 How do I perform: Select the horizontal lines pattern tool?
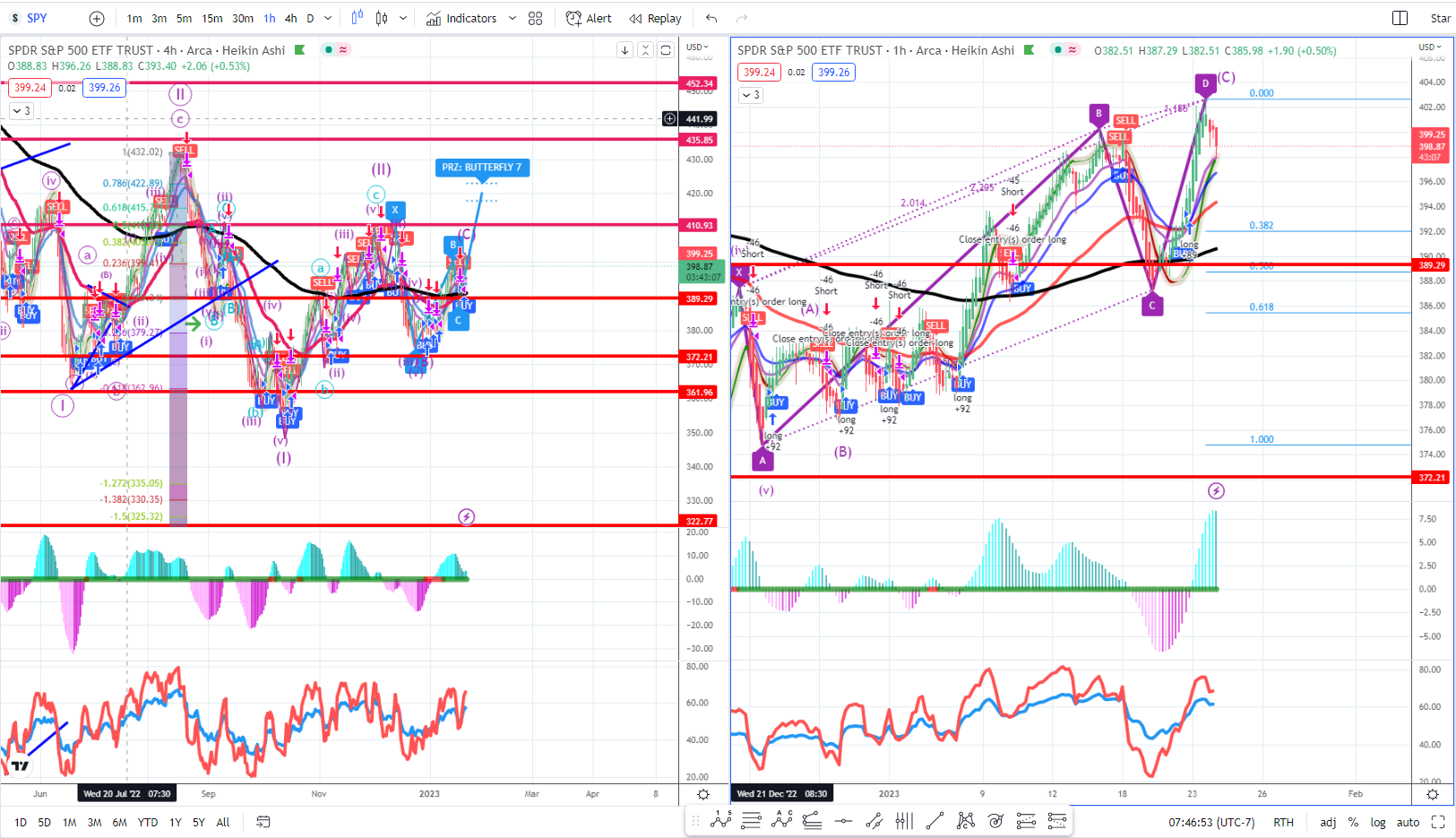[752, 820]
